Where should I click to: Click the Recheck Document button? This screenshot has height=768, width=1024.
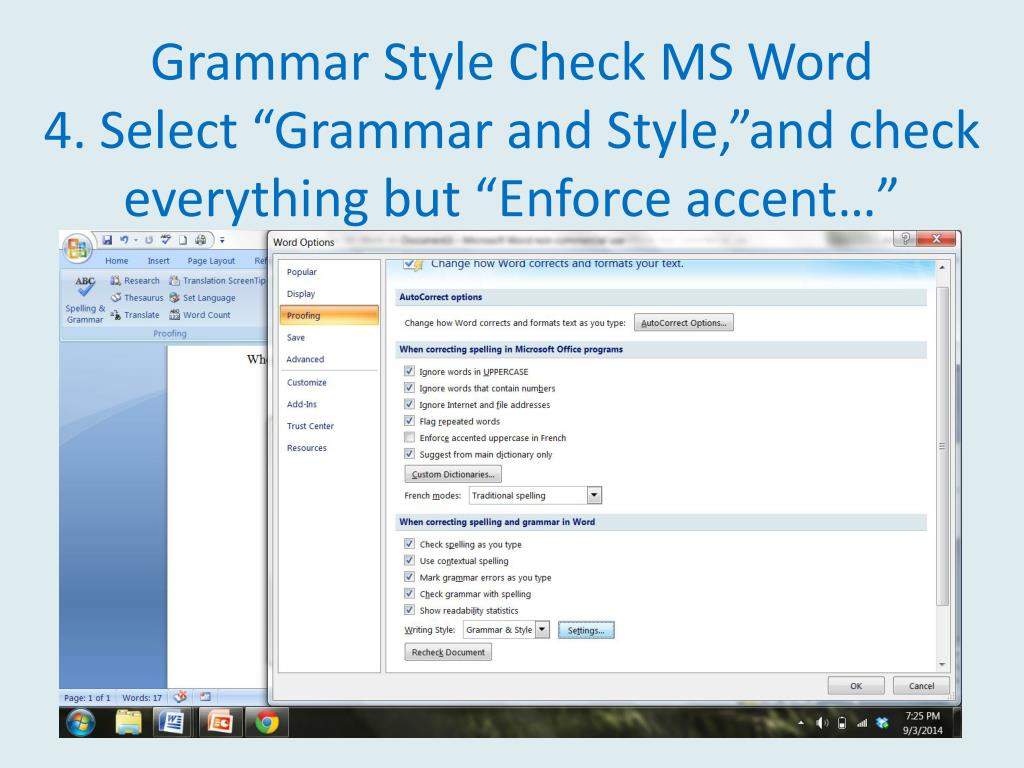click(448, 652)
